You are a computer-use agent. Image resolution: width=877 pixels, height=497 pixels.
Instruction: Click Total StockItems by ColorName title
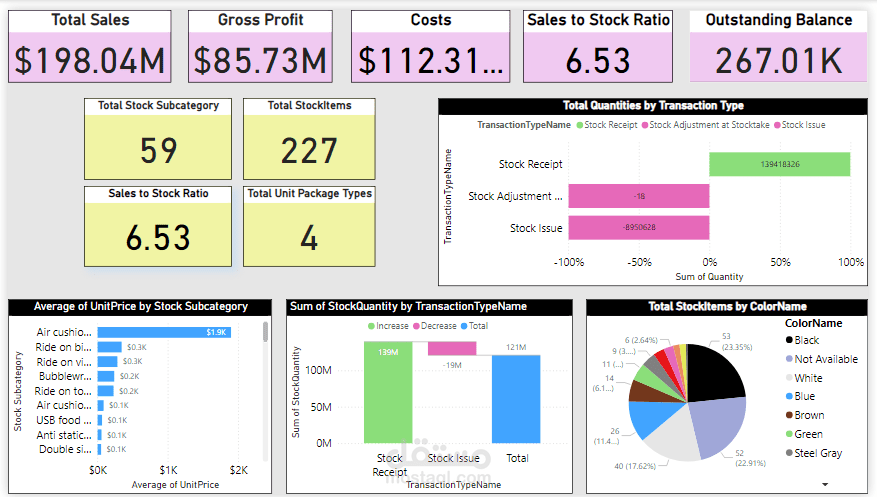click(x=727, y=306)
